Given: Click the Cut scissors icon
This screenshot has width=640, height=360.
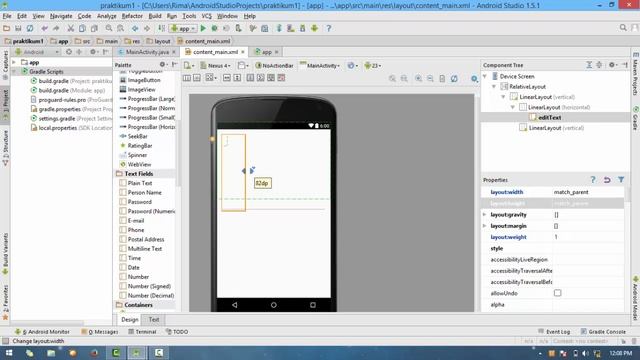Looking at the screenshot, I should pyautogui.click(x=71, y=28).
